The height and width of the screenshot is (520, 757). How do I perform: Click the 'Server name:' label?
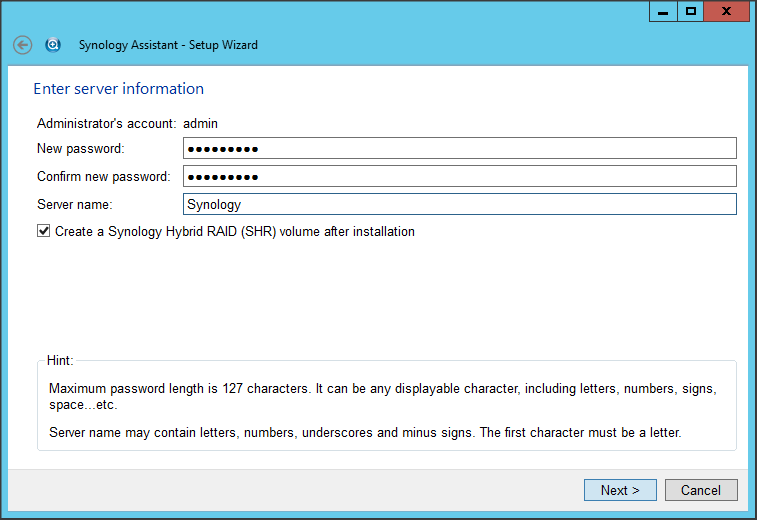click(75, 204)
